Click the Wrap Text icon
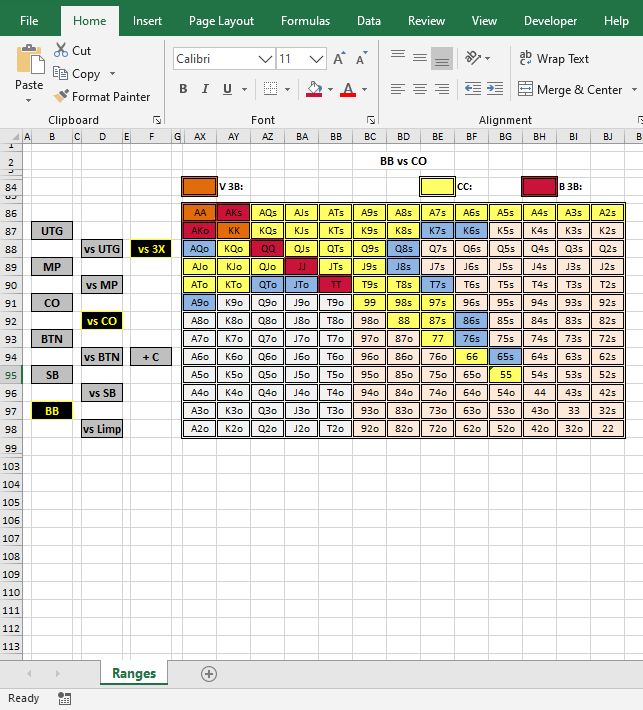The height and width of the screenshot is (710, 643). click(x=525, y=58)
